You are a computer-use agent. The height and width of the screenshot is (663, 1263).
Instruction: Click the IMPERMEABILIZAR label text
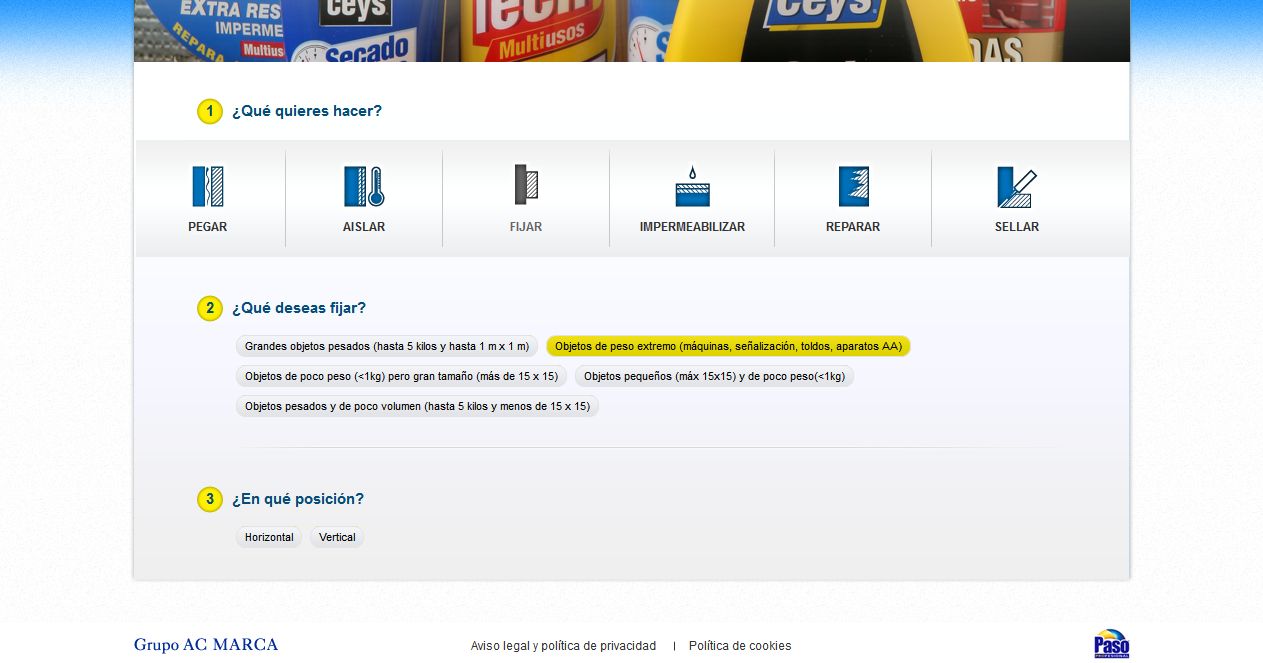pyautogui.click(x=692, y=227)
